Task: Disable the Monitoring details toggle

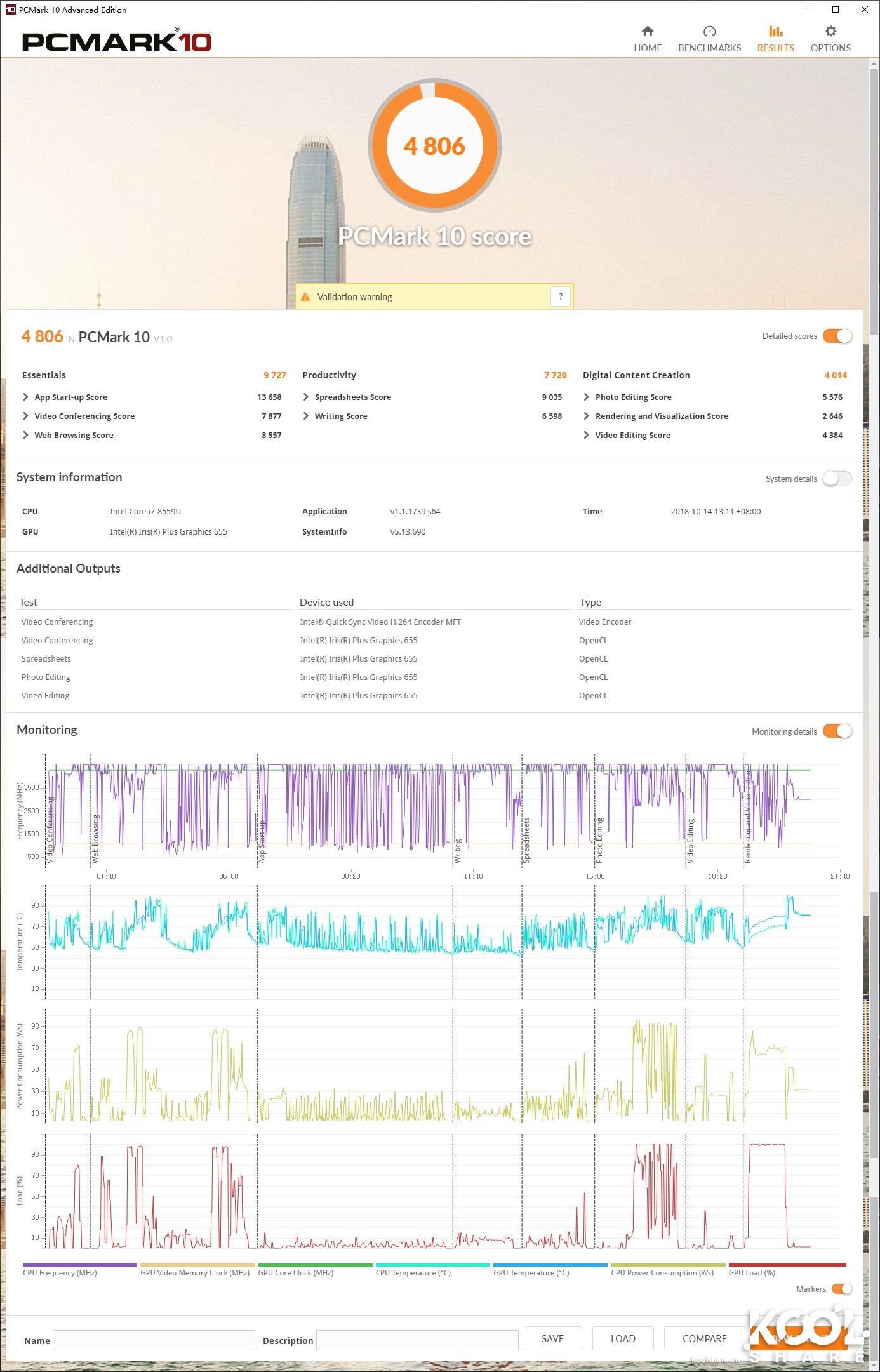Action: point(837,731)
